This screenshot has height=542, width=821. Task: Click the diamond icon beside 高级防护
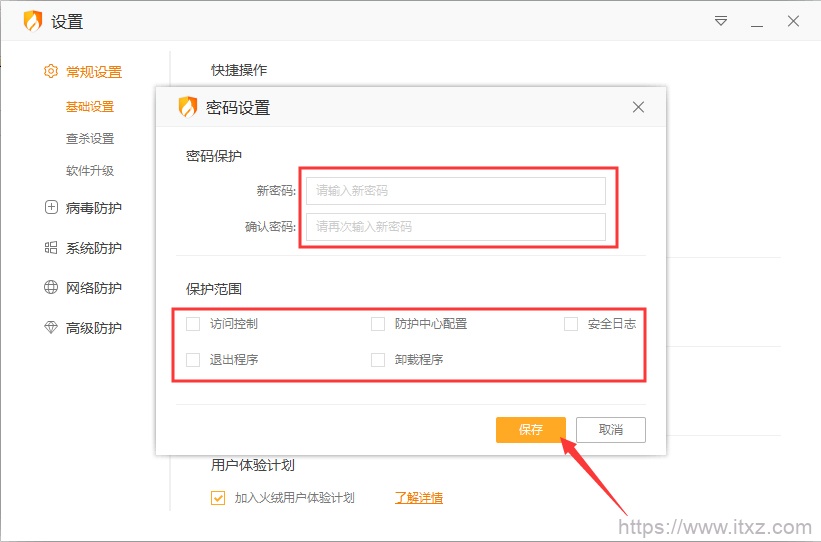[x=51, y=328]
